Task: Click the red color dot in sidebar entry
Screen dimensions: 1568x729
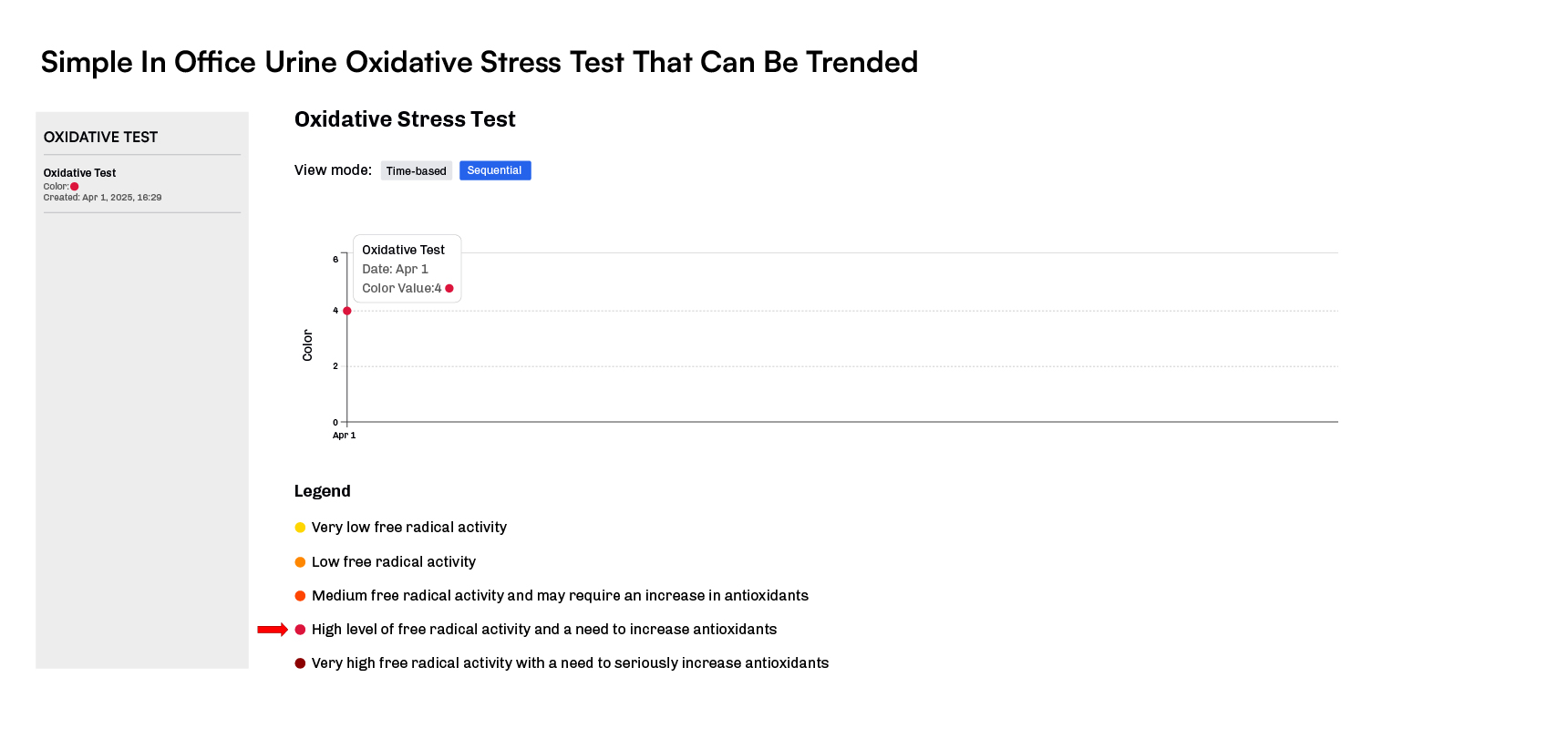Action: pos(75,187)
